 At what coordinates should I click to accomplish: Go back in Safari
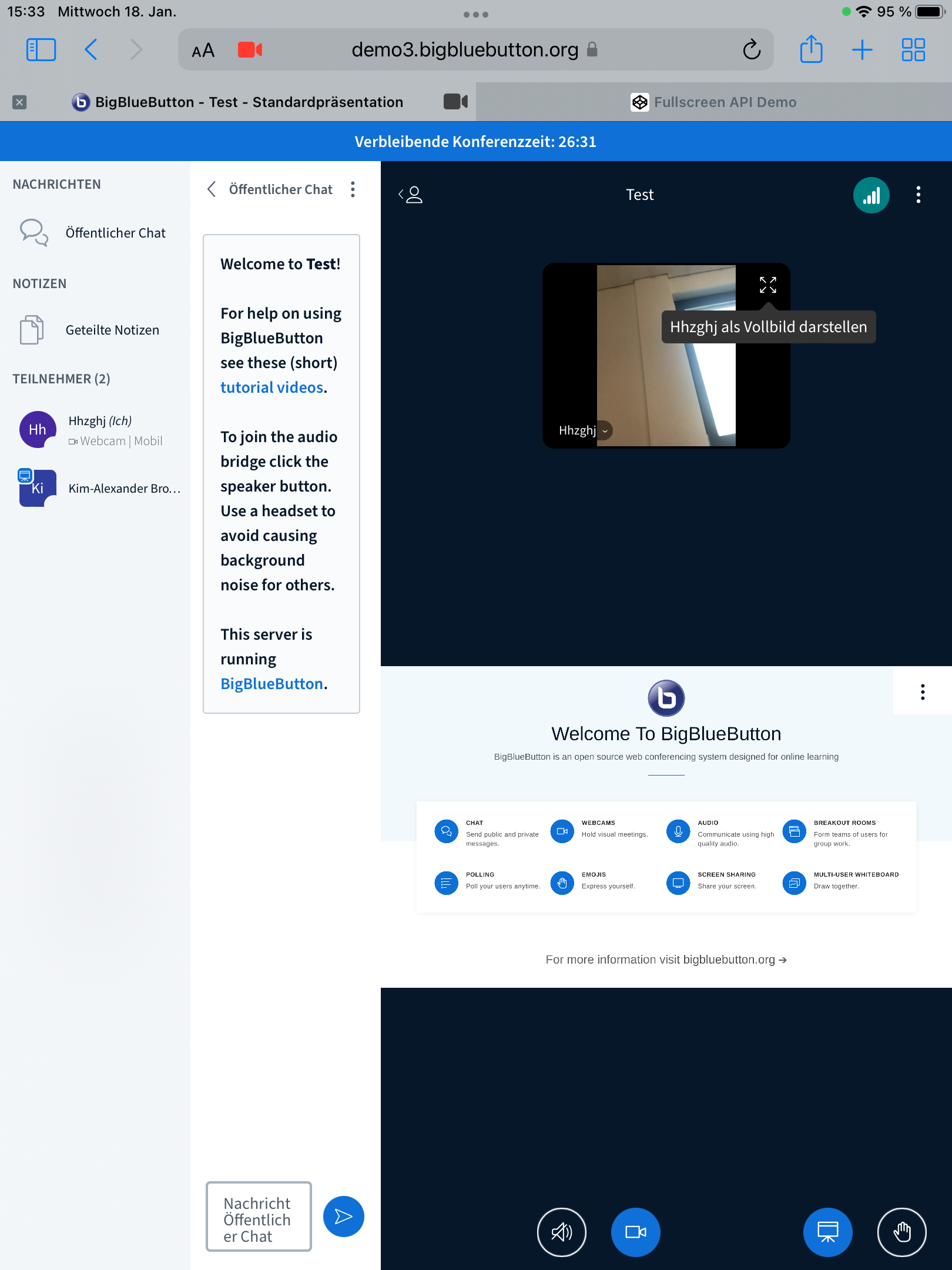[x=90, y=49]
